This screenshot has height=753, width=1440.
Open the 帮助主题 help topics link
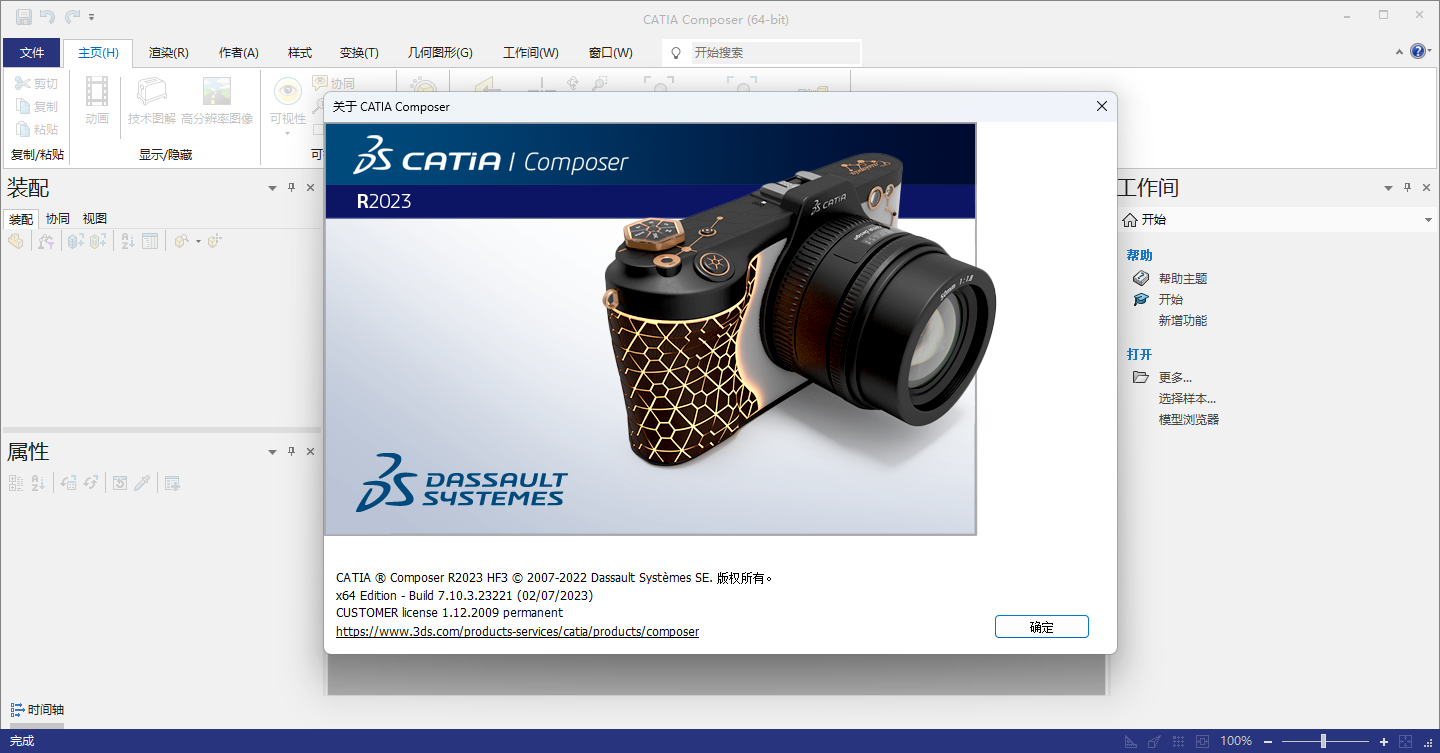(x=1182, y=278)
